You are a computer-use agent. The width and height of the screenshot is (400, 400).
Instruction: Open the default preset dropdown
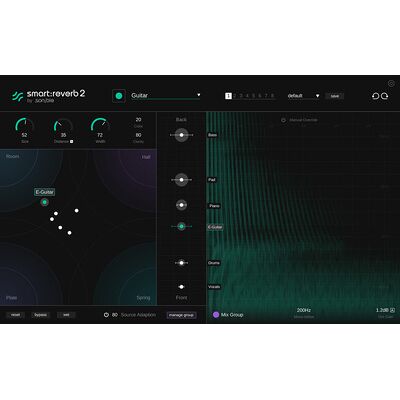[x=303, y=96]
